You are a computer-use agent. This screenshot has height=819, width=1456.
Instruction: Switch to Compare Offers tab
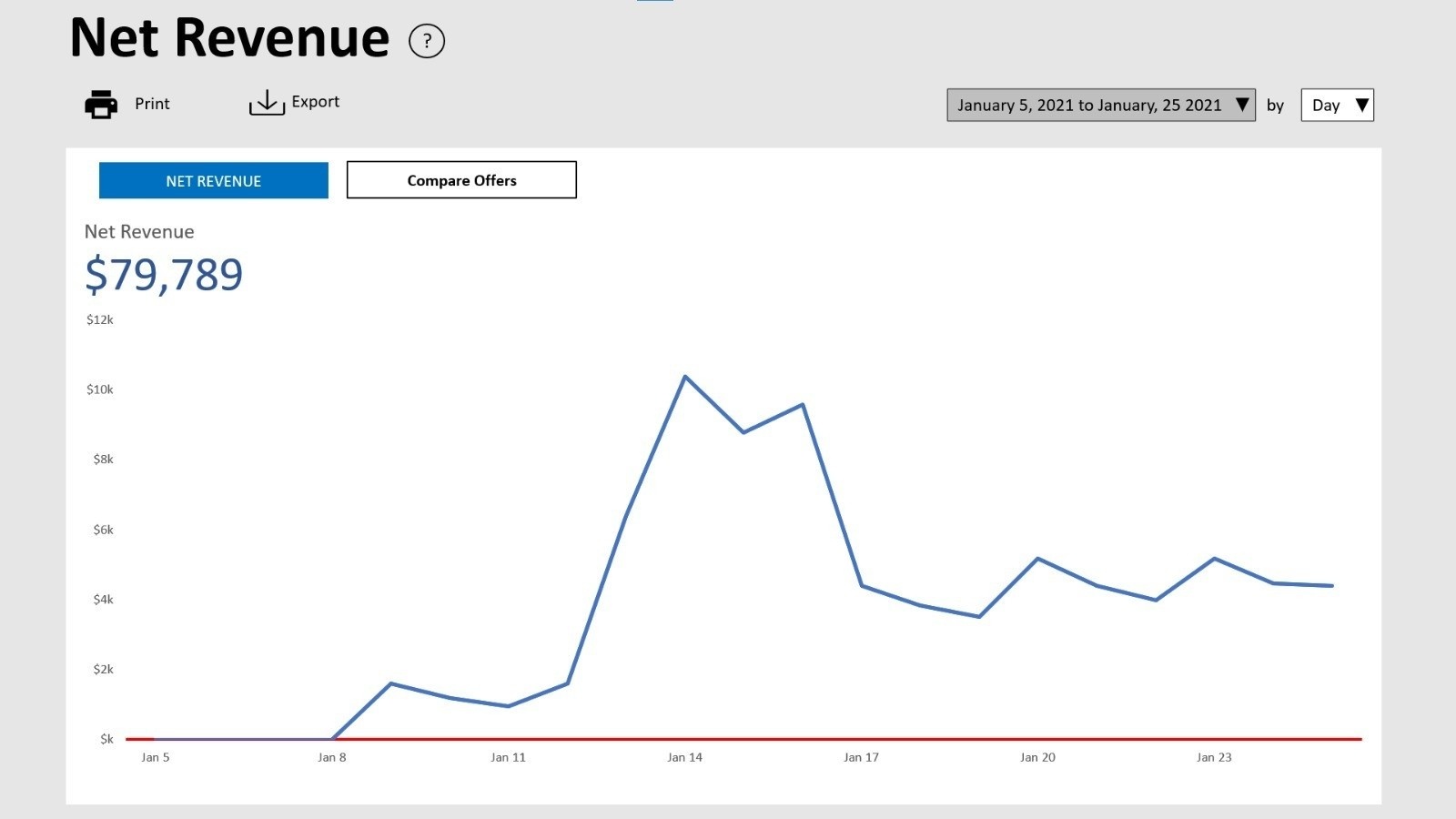461,180
